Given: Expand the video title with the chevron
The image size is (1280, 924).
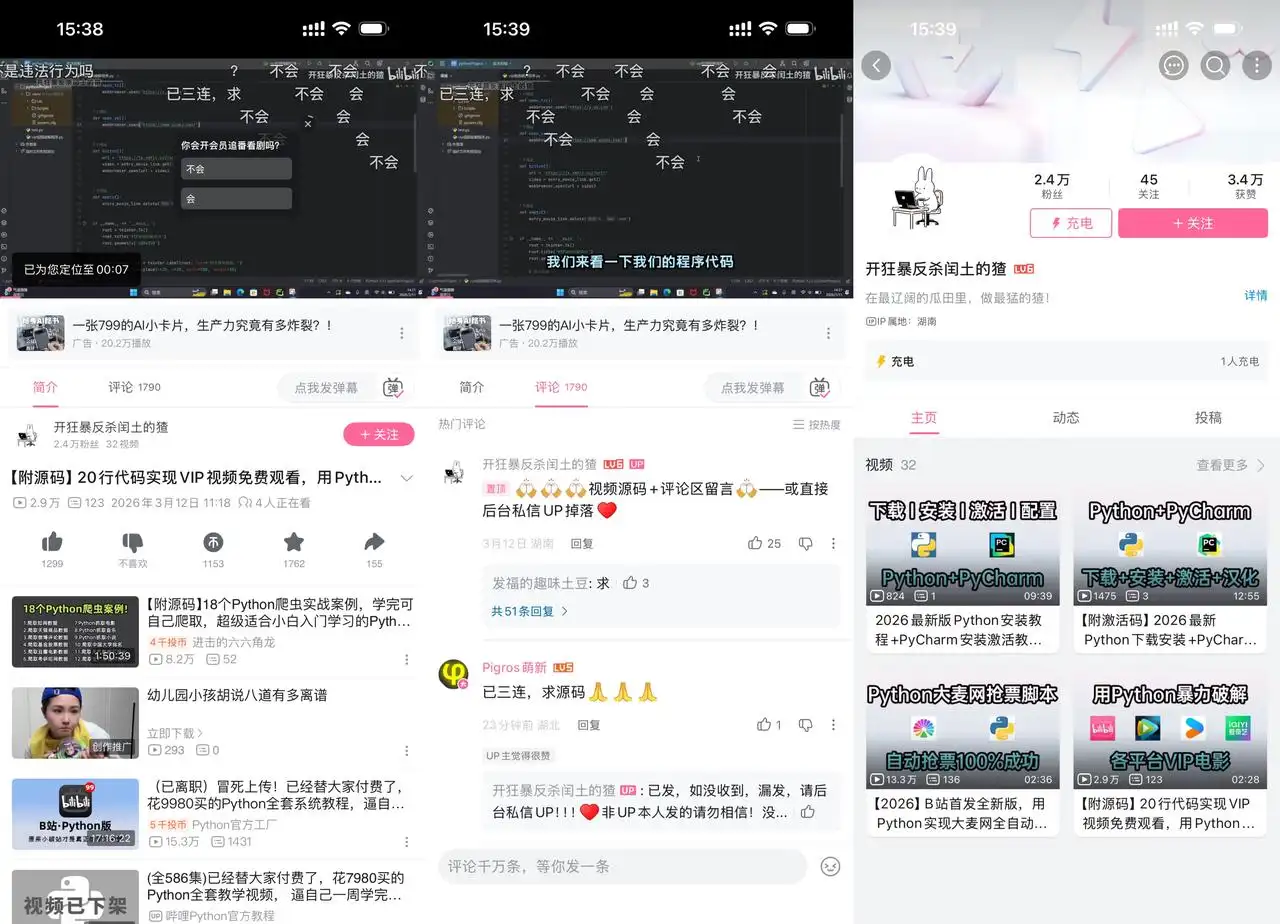Looking at the screenshot, I should coord(406,478).
